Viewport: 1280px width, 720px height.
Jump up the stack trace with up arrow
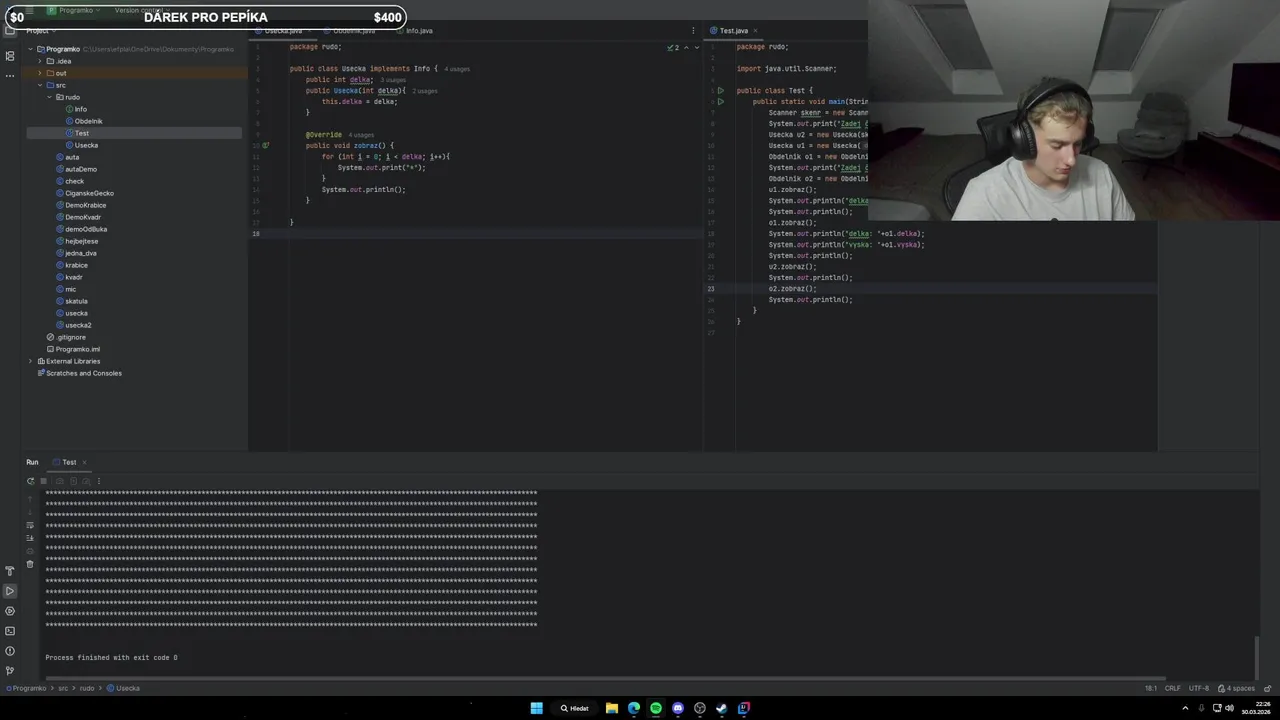[x=30, y=498]
